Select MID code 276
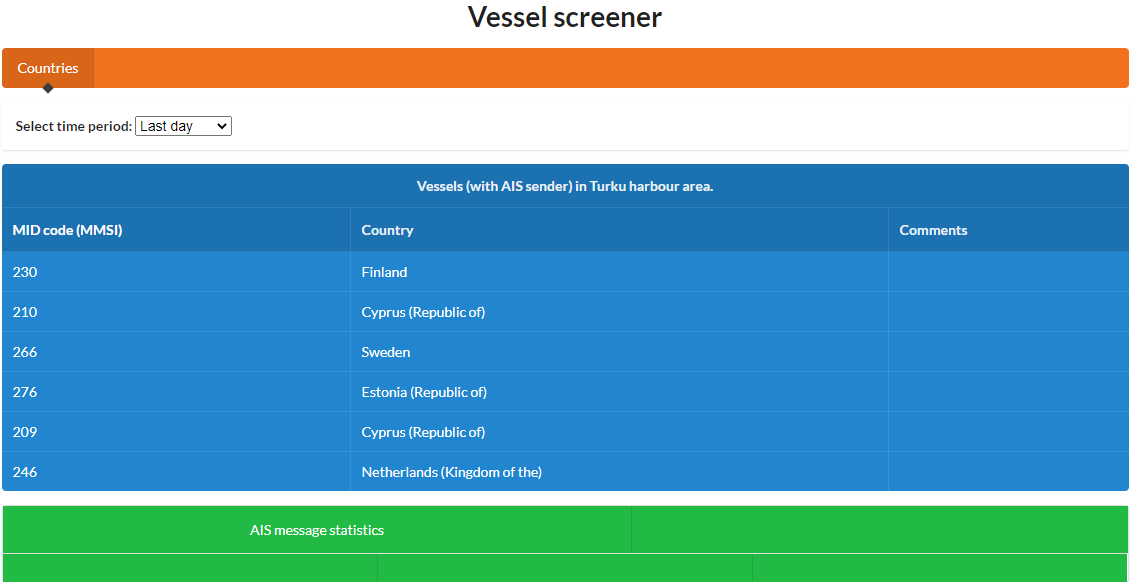This screenshot has height=582, width=1132. [24, 392]
